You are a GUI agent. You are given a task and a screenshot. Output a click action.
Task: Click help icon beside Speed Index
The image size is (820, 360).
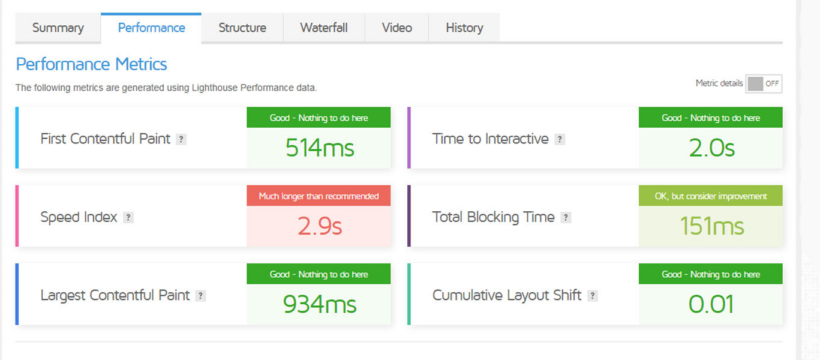[128, 218]
